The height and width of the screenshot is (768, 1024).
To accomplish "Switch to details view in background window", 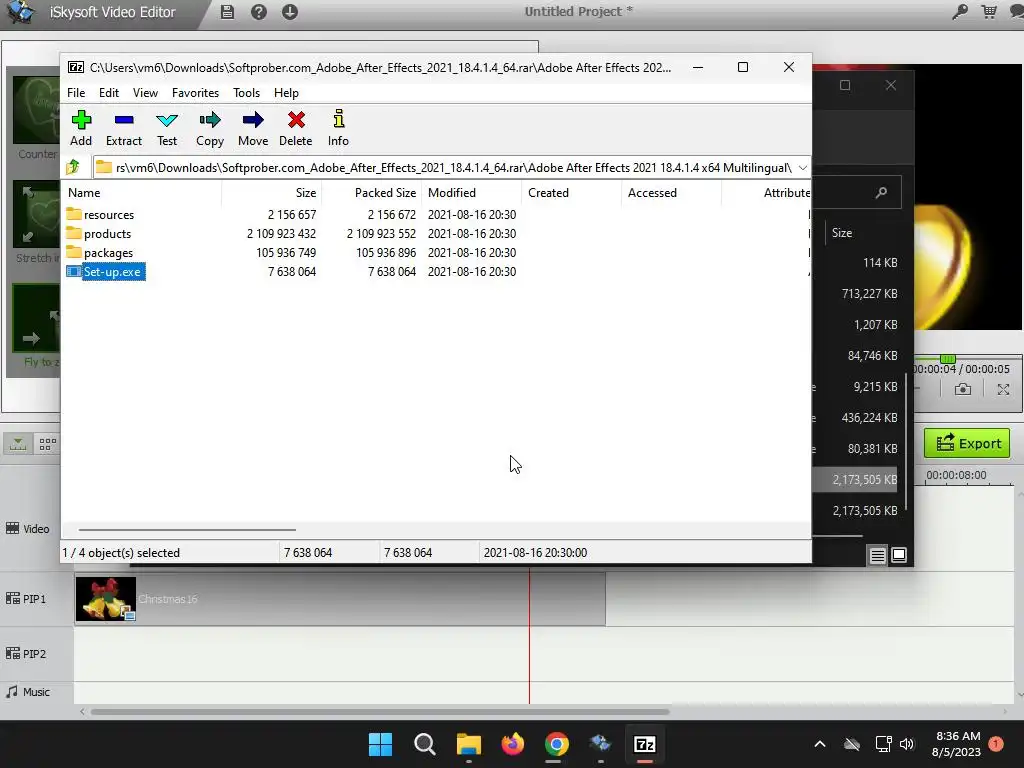I will coord(877,555).
